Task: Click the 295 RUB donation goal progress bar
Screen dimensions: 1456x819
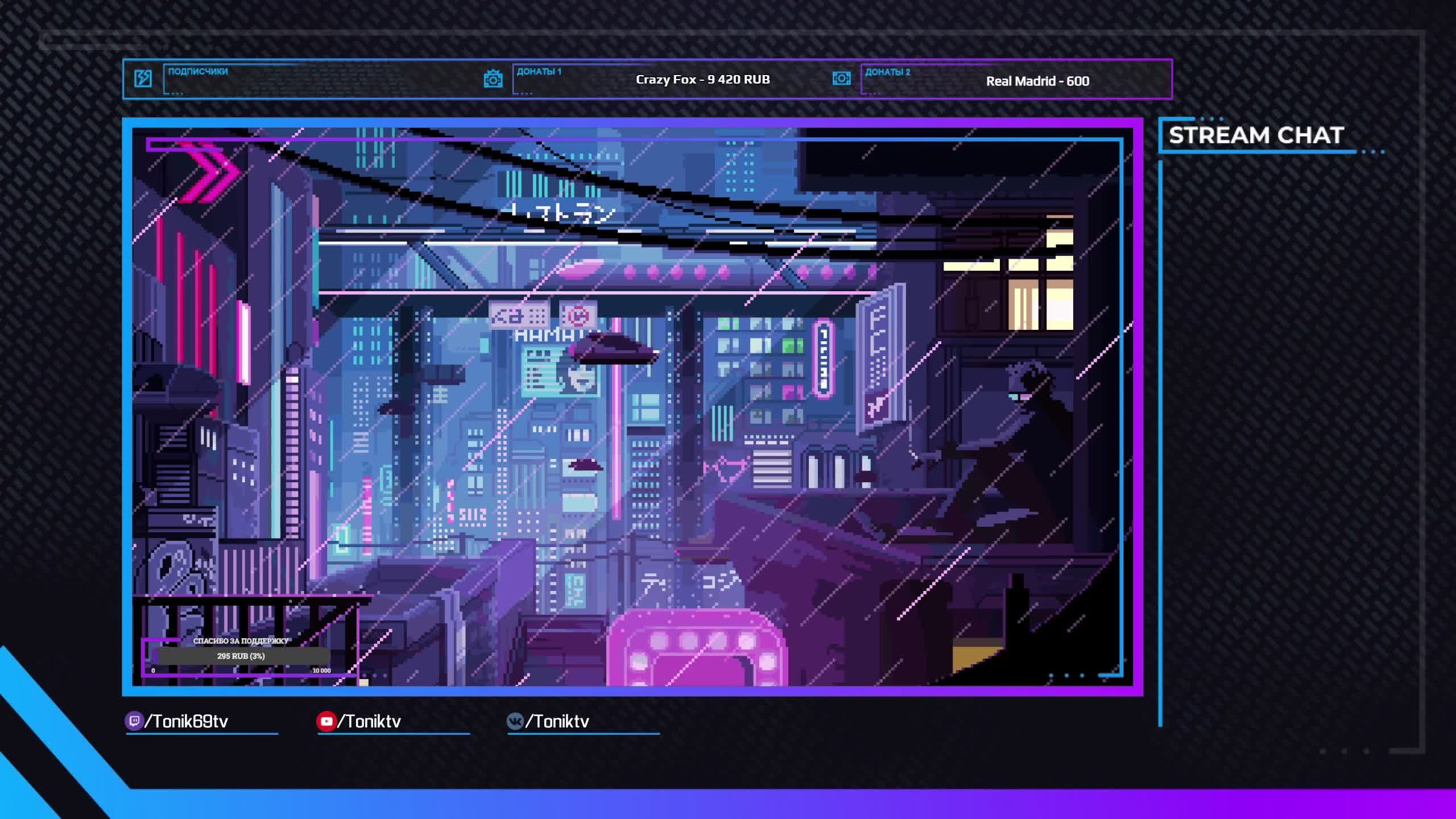Action: 241,656
